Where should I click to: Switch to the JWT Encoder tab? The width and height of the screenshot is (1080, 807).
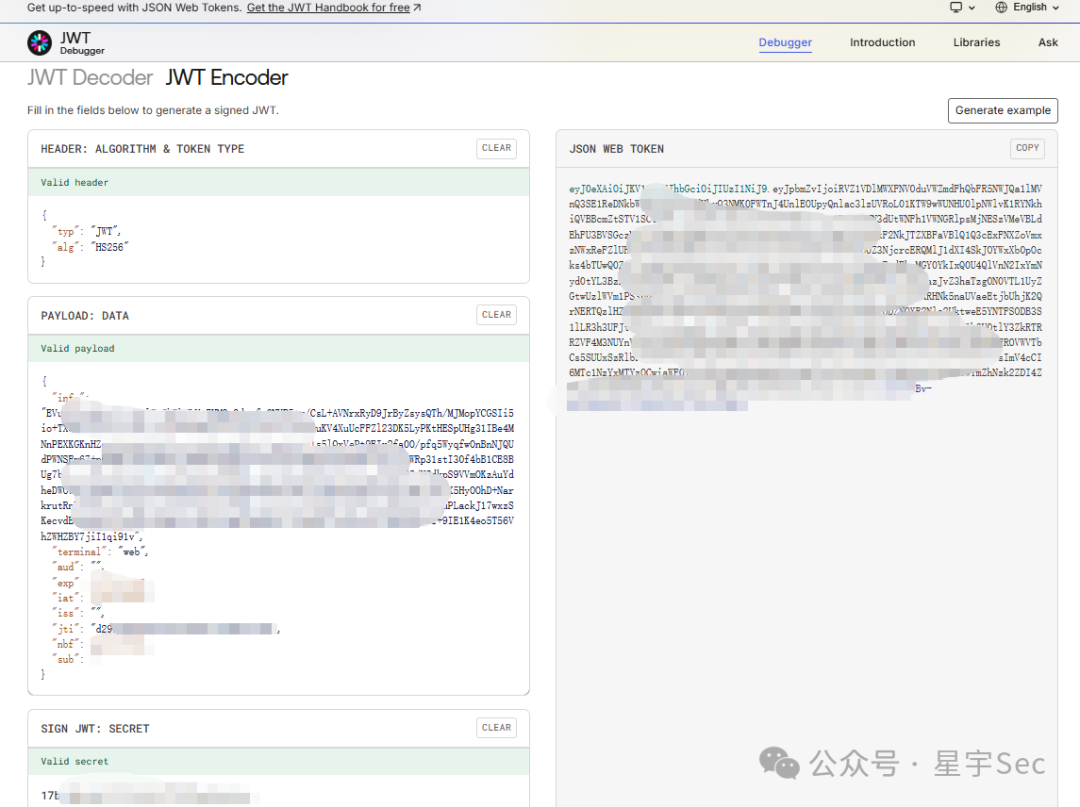(227, 77)
